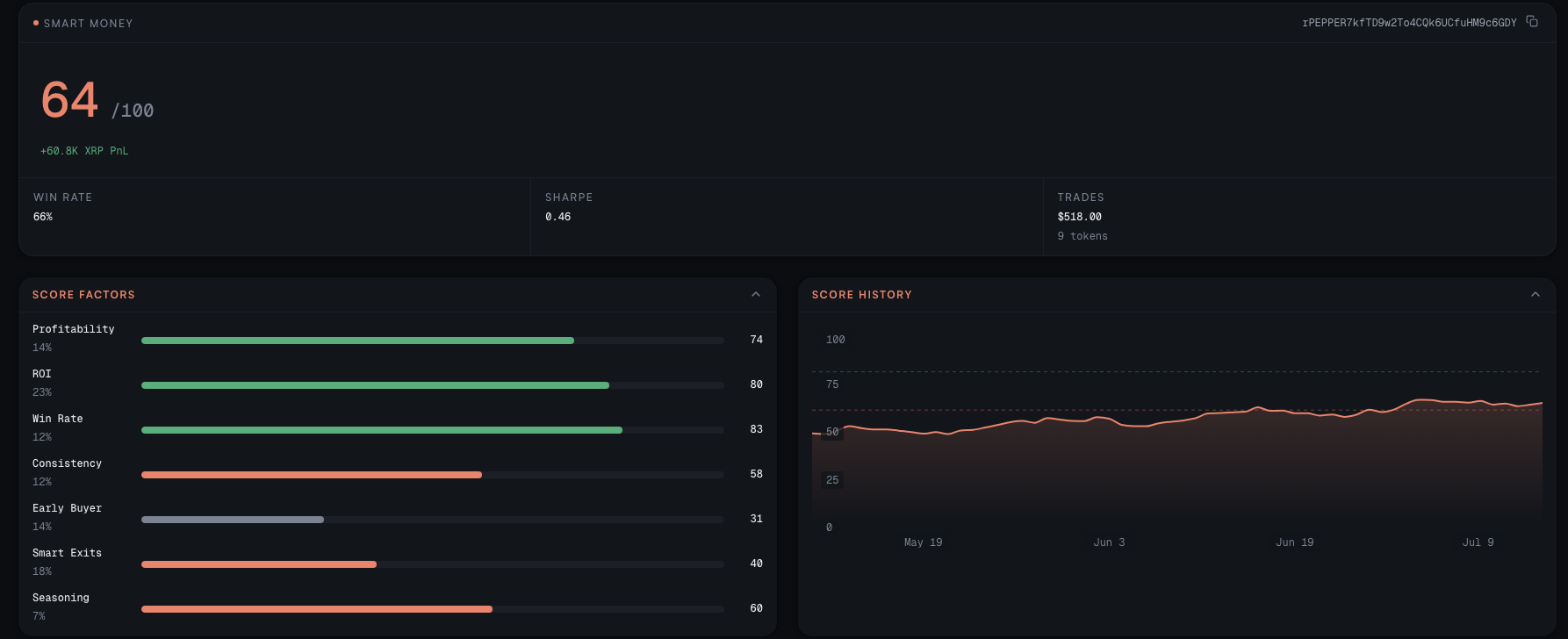Click the Jun 19 chart date label
The image size is (1568, 639).
click(1294, 542)
